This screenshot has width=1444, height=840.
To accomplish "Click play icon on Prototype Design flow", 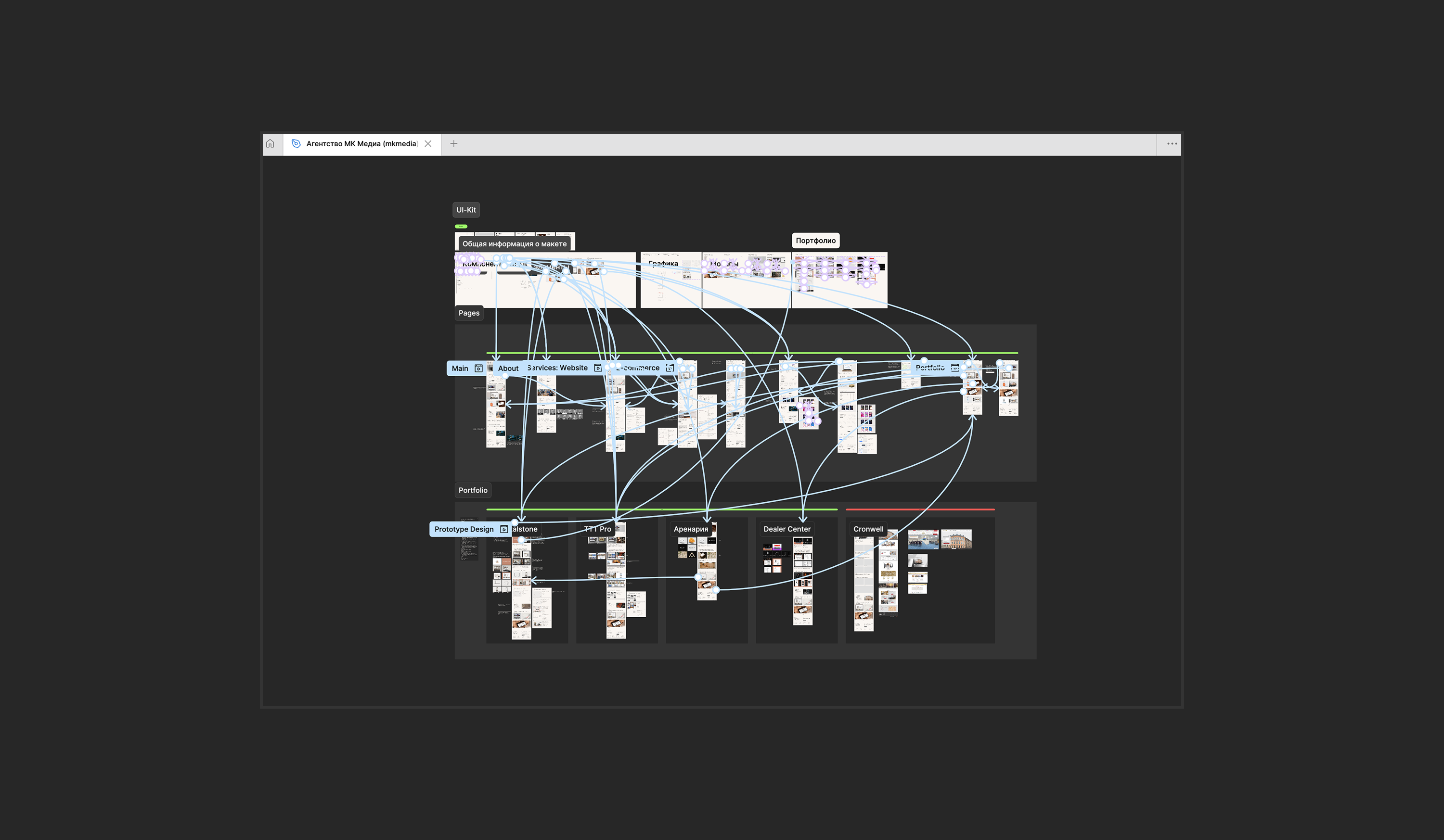I will [503, 530].
